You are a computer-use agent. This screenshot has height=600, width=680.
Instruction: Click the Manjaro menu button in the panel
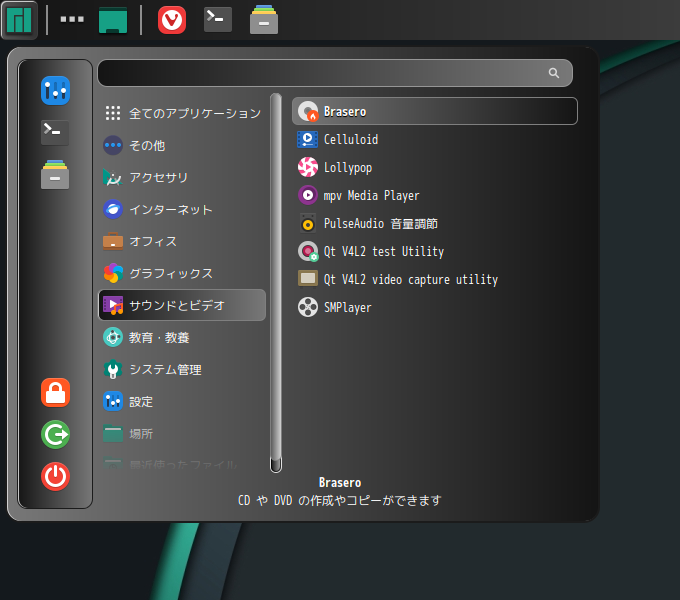19,20
